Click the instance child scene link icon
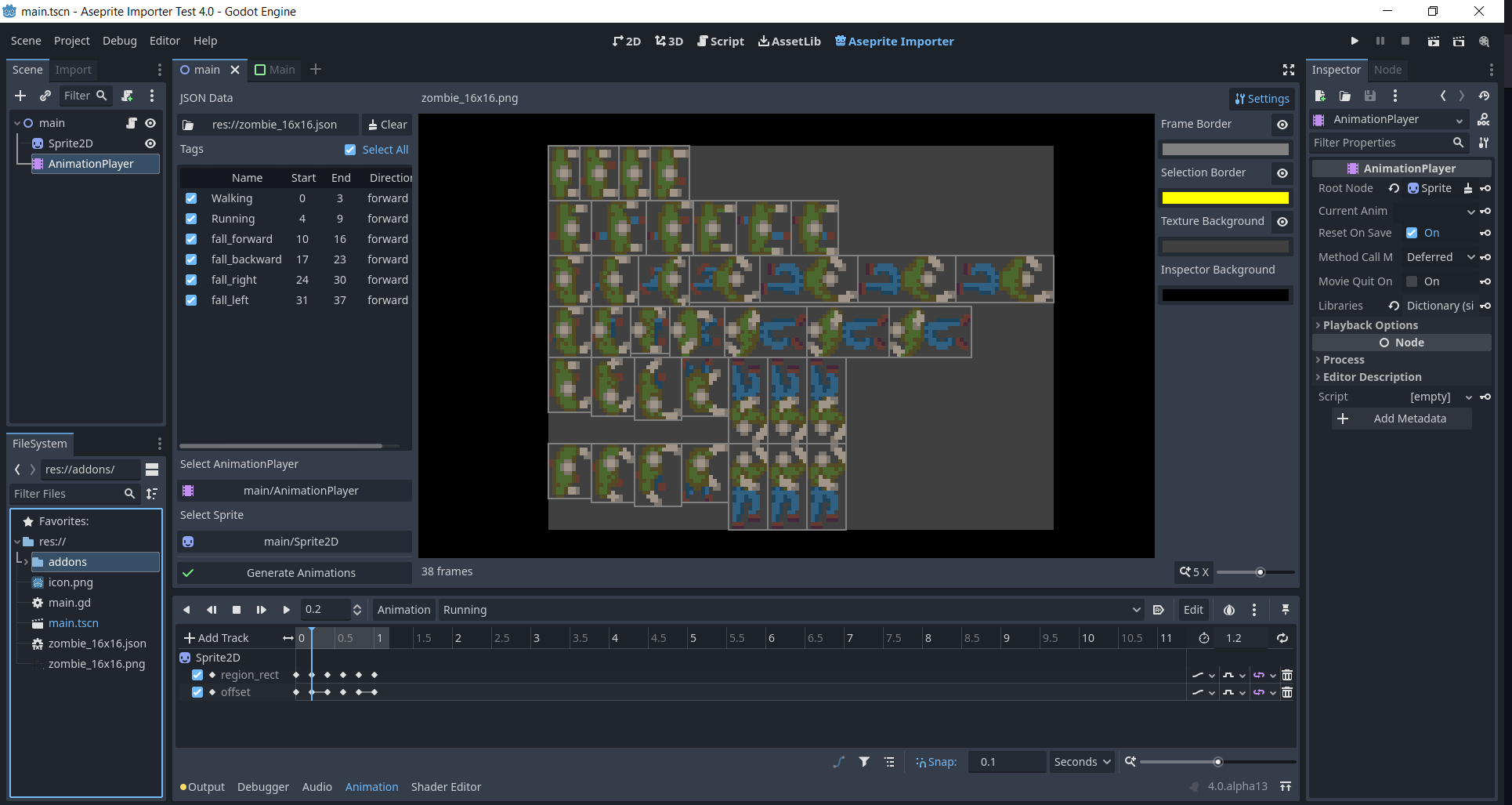The height and width of the screenshot is (805, 1512). (45, 96)
